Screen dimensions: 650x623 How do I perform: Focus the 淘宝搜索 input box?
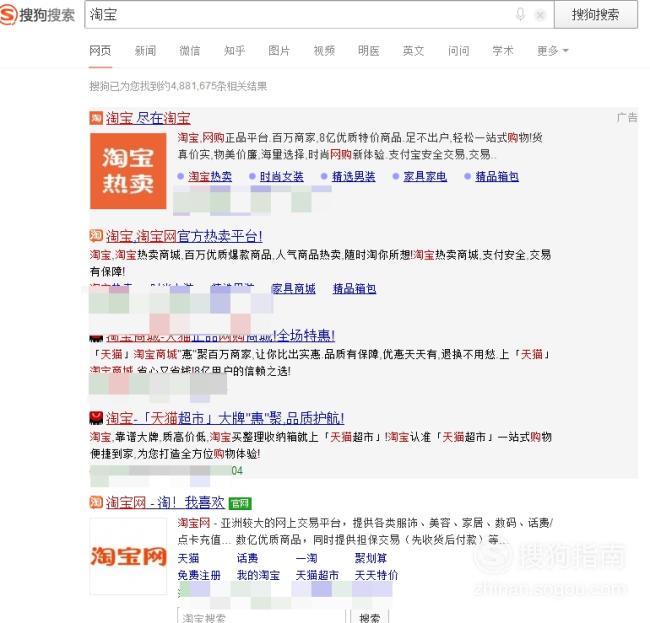point(262,616)
